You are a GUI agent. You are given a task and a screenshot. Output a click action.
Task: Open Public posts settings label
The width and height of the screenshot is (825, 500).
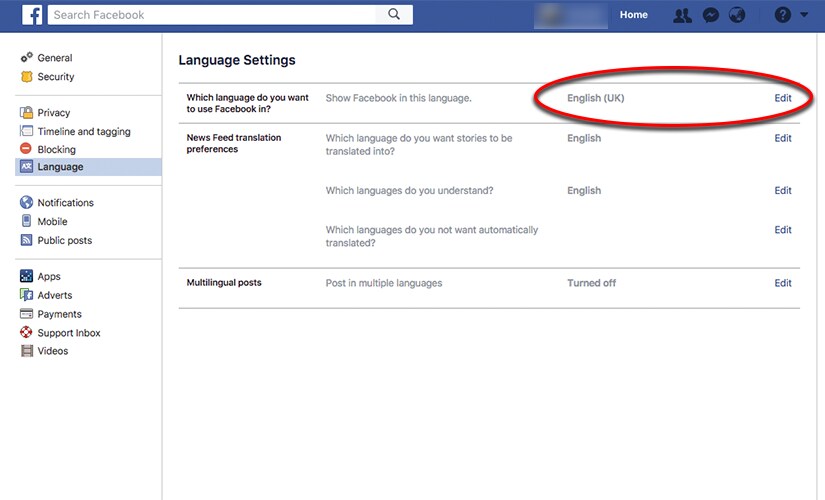click(x=65, y=241)
